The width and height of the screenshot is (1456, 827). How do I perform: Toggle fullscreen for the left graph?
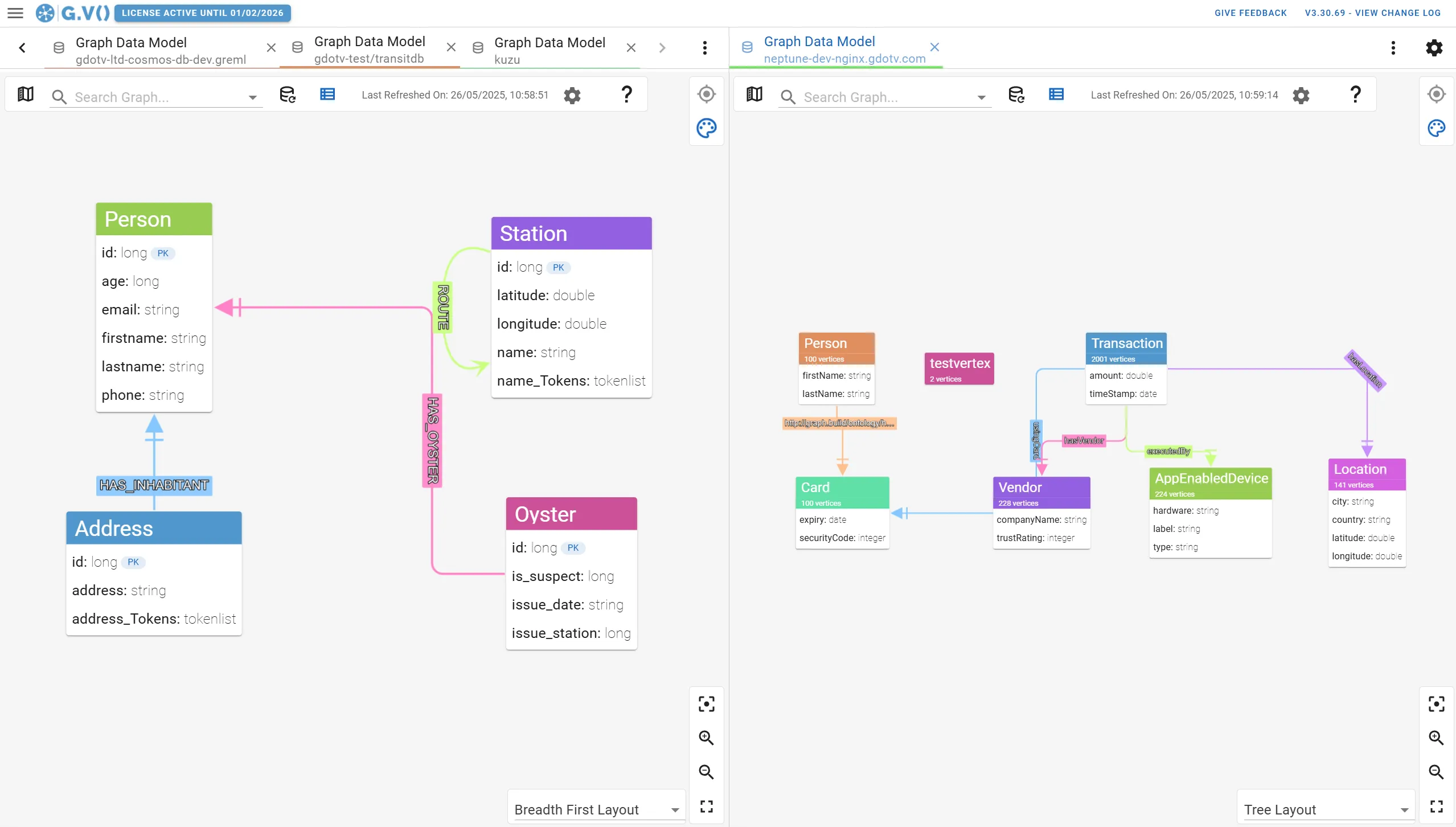(707, 806)
